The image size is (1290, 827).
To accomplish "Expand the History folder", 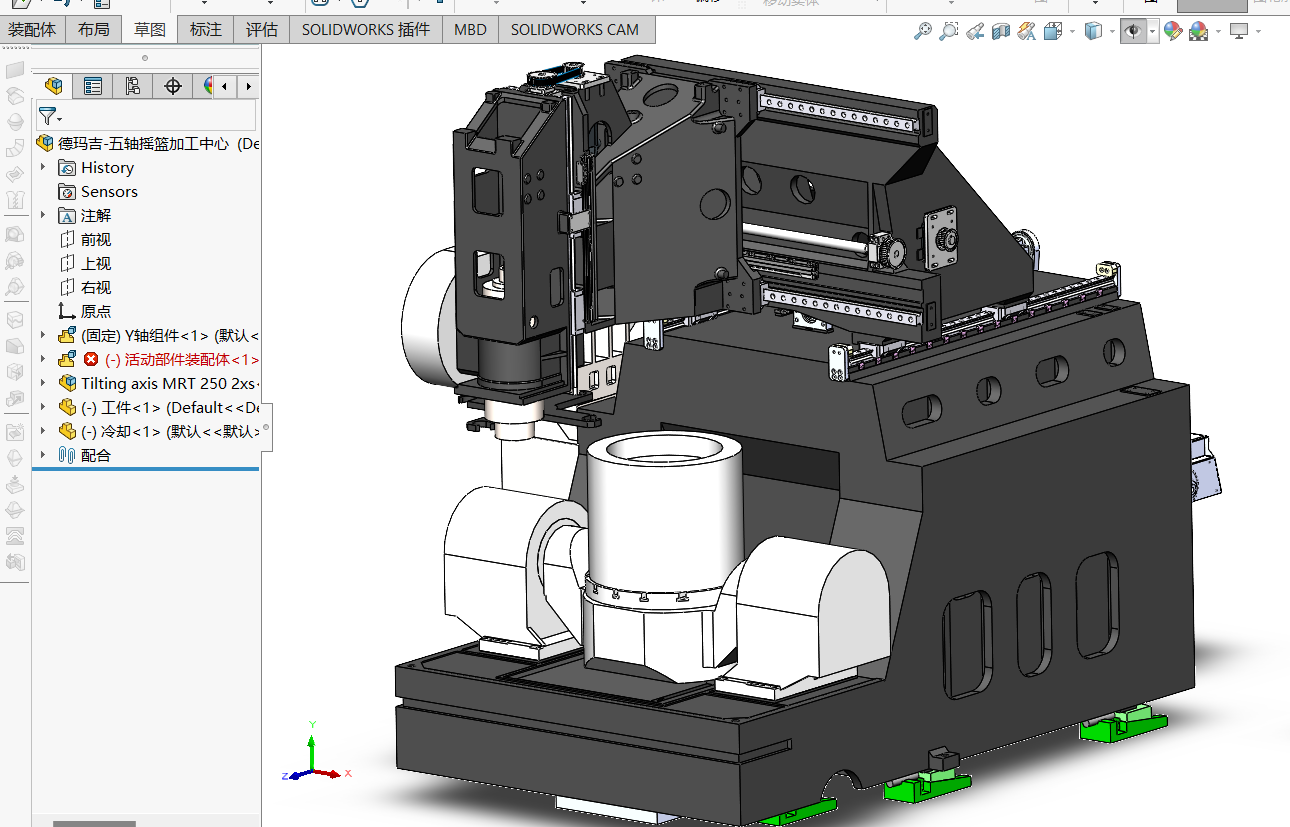I will (43, 168).
